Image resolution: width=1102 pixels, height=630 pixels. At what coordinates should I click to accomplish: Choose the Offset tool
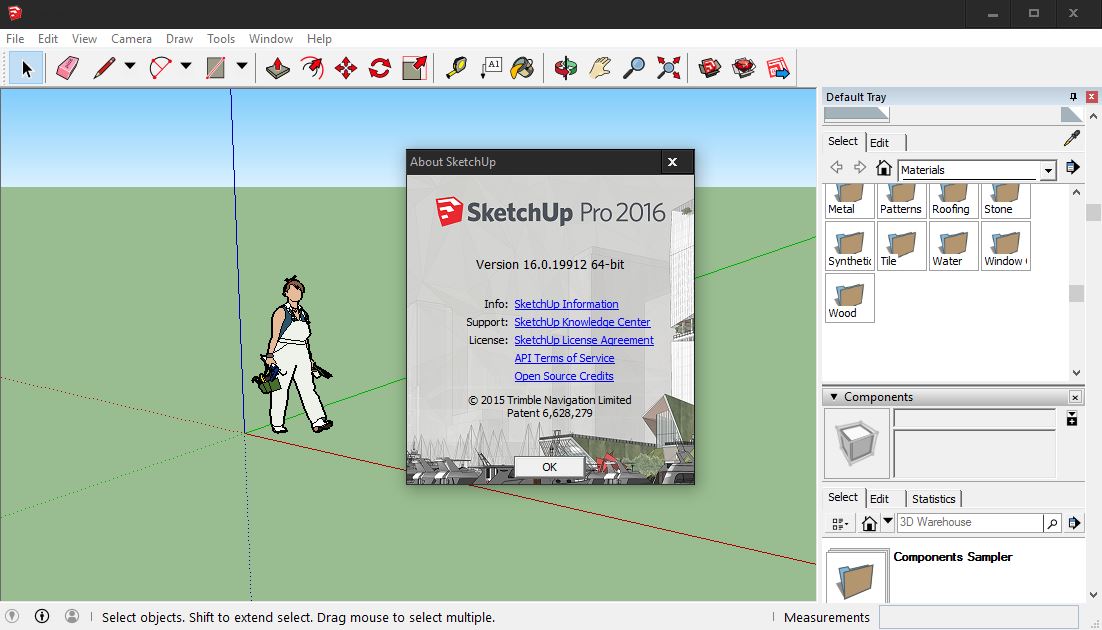pos(312,68)
